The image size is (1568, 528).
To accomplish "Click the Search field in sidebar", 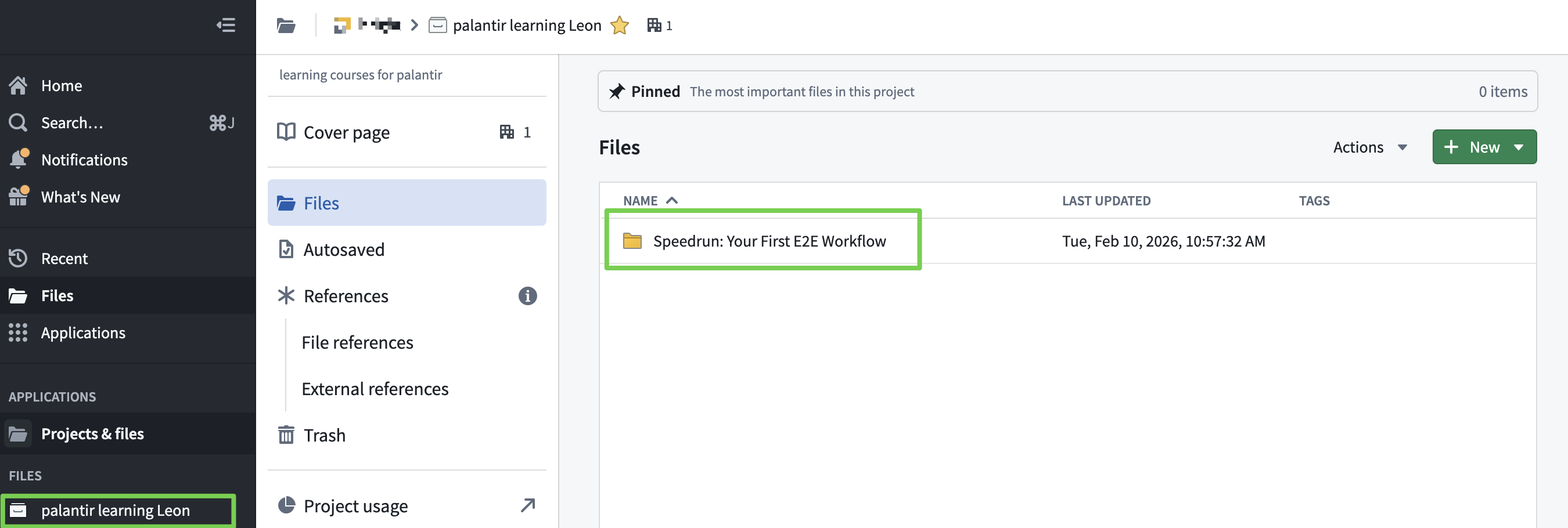I will click(x=72, y=122).
